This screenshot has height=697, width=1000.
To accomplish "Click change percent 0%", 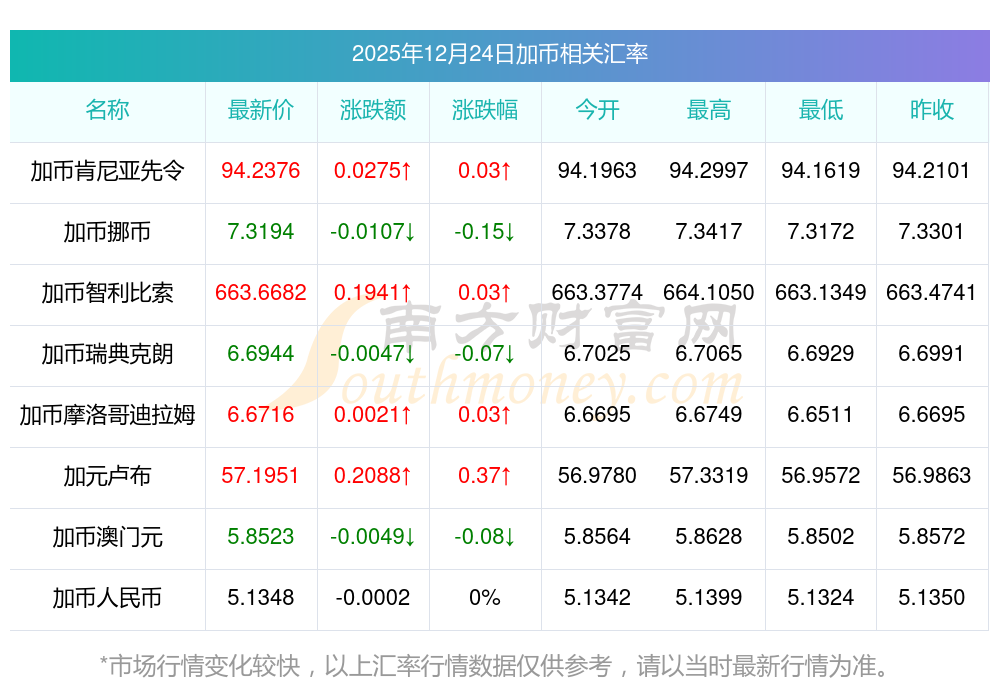I will coord(485,598).
